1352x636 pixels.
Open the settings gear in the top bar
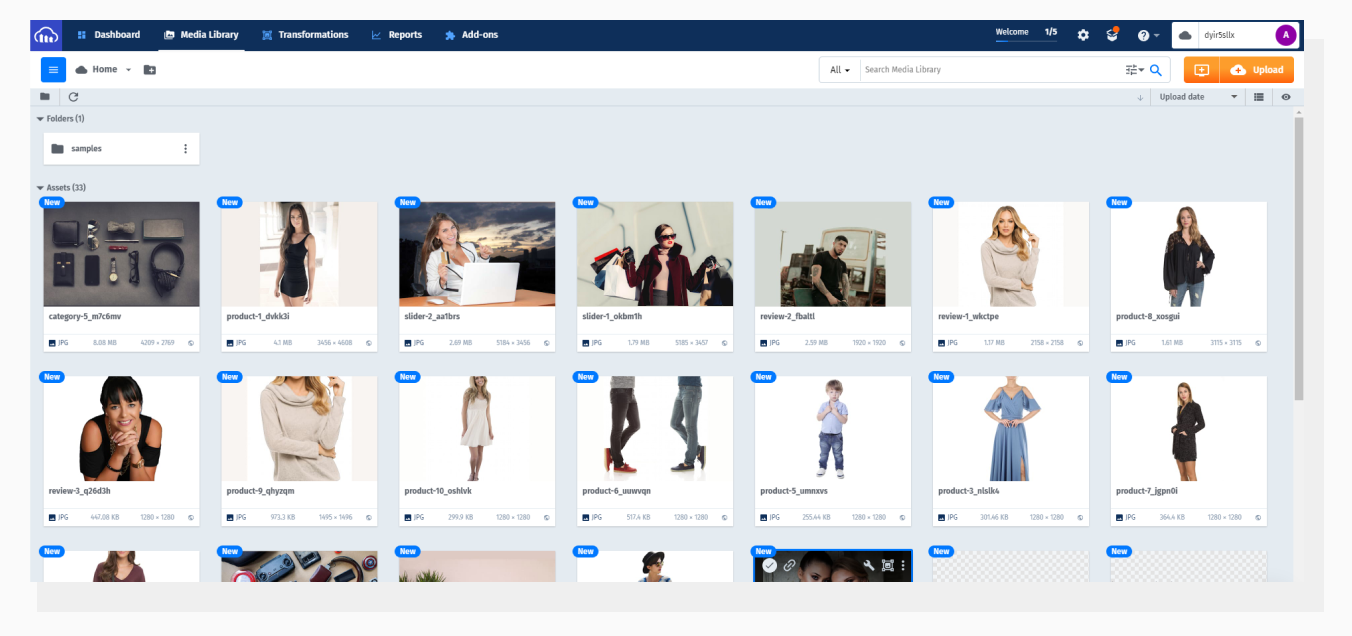click(x=1083, y=34)
